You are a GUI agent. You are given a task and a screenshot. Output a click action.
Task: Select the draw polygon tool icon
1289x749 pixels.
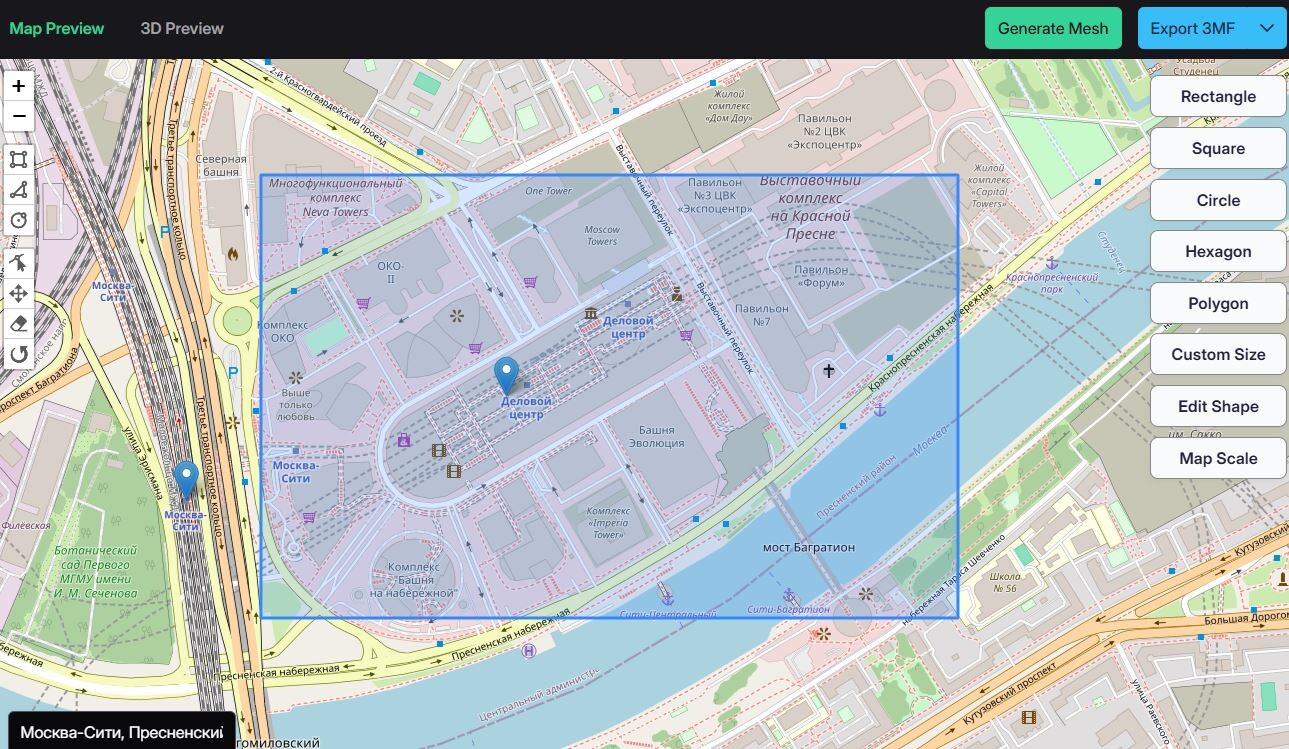18,190
